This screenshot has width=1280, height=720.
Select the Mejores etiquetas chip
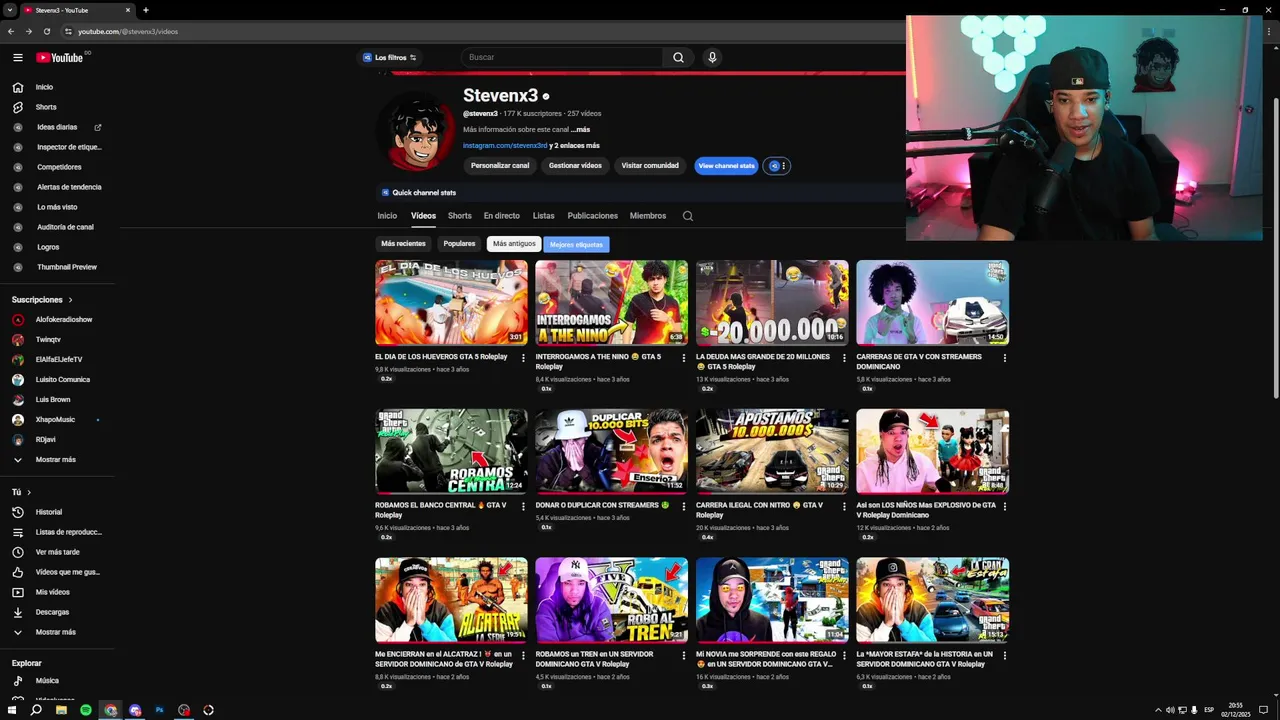click(576, 244)
